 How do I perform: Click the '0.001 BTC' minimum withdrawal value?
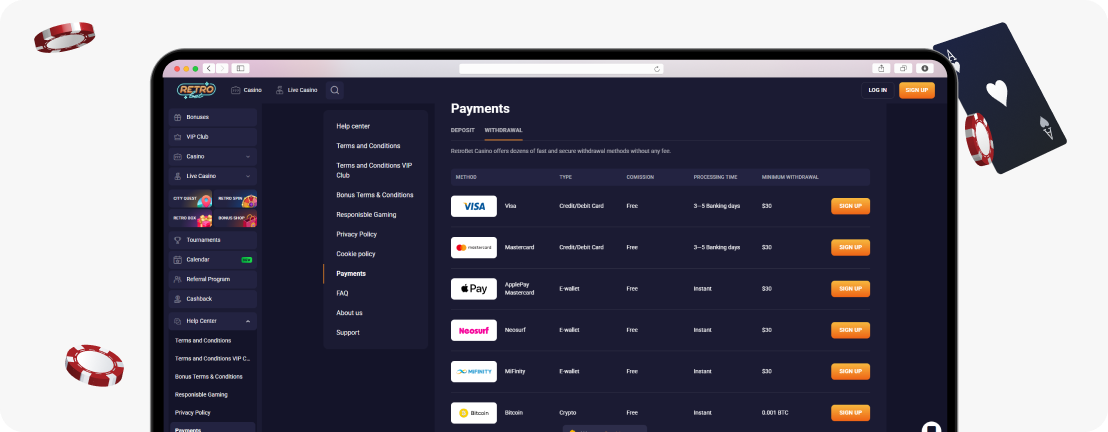pyautogui.click(x=775, y=413)
